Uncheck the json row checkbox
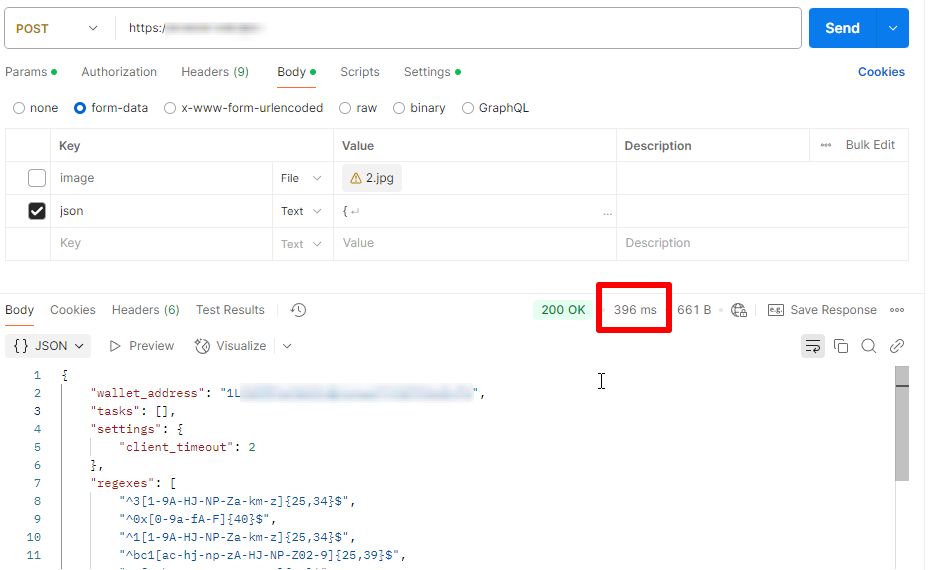The width and height of the screenshot is (937, 570). 36,211
